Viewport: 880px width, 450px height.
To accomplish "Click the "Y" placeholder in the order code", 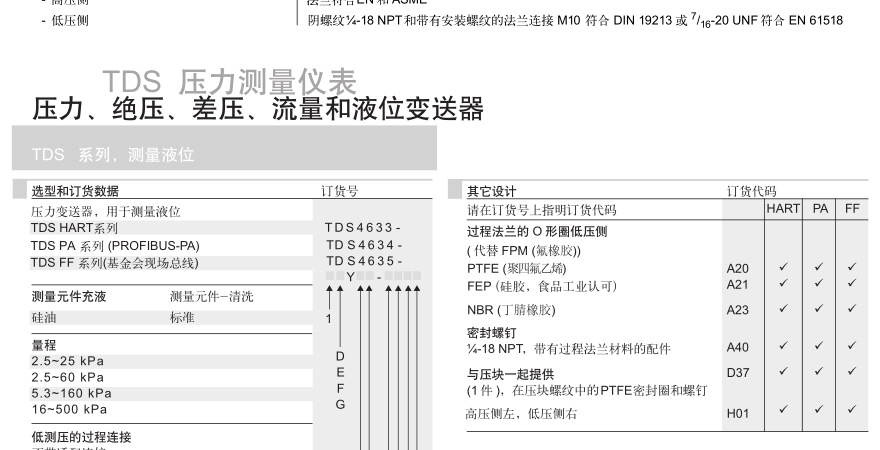I will pyautogui.click(x=350, y=277).
